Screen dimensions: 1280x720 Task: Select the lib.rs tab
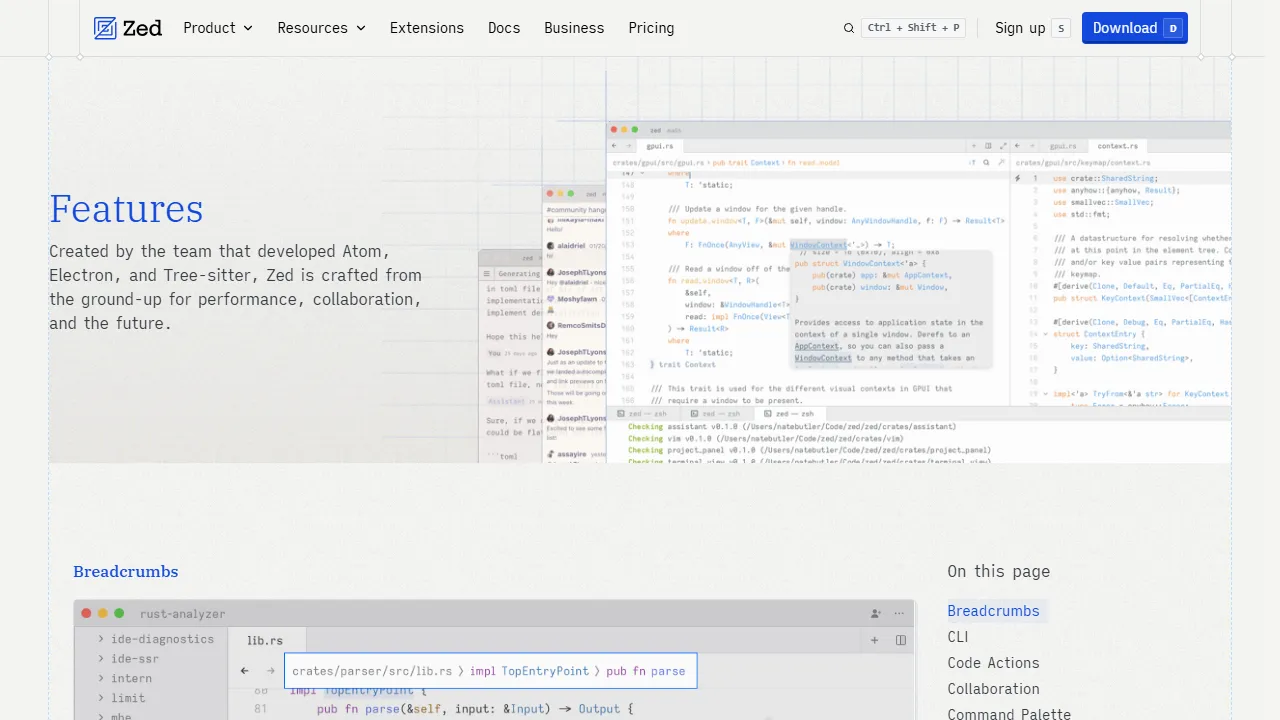click(x=265, y=640)
